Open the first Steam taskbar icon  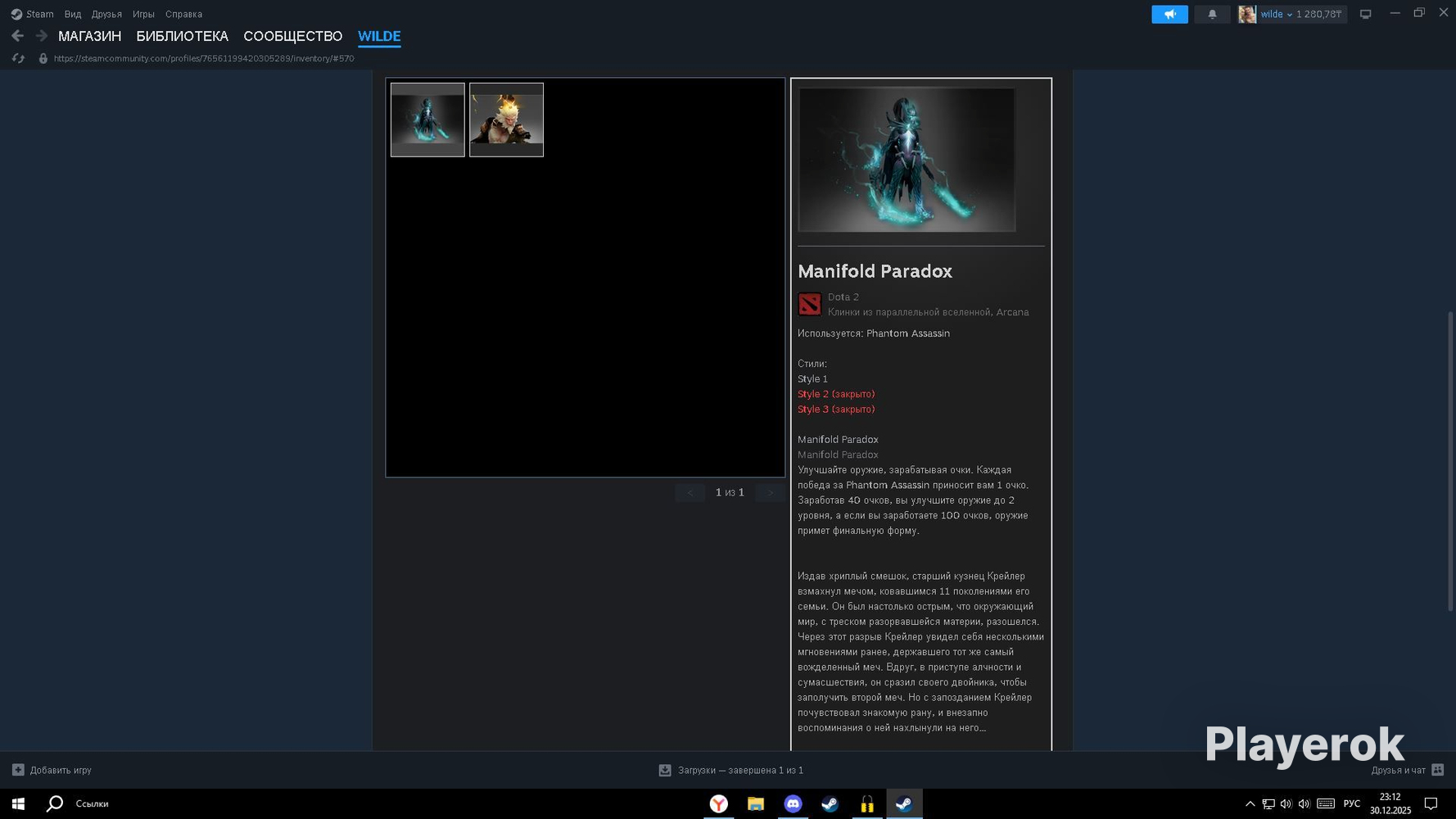[x=830, y=803]
